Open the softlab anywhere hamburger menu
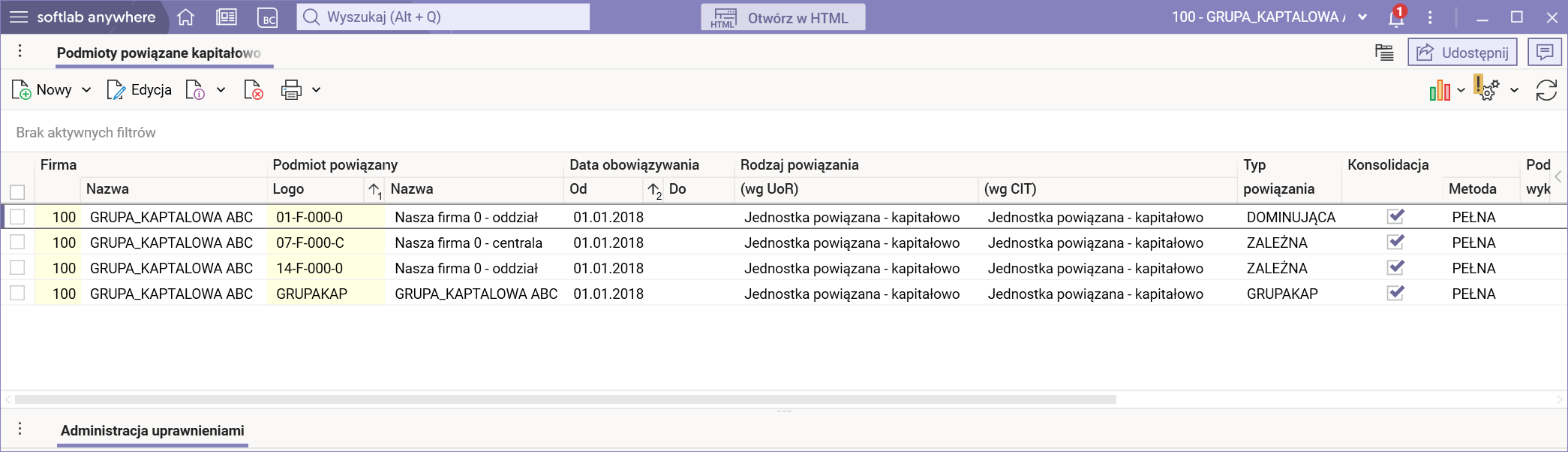 [18, 17]
